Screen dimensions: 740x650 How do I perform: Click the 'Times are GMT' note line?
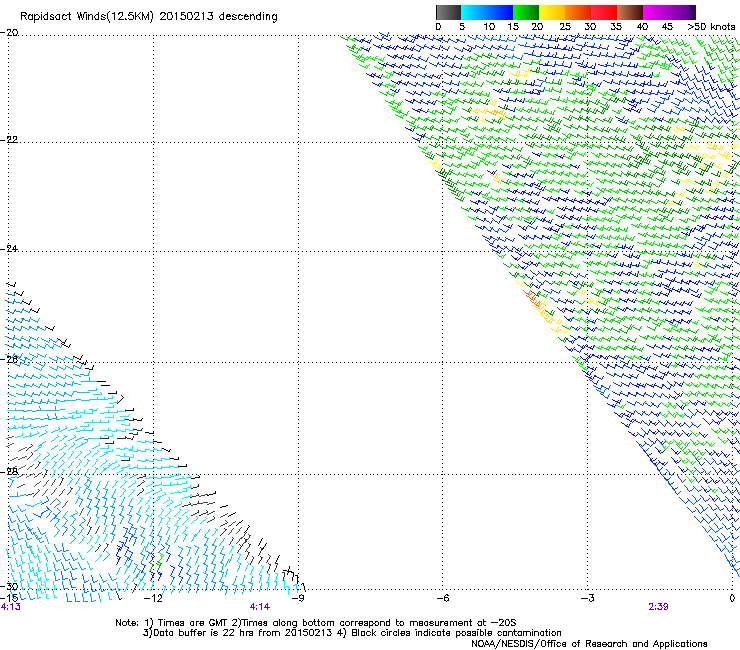coord(316,623)
